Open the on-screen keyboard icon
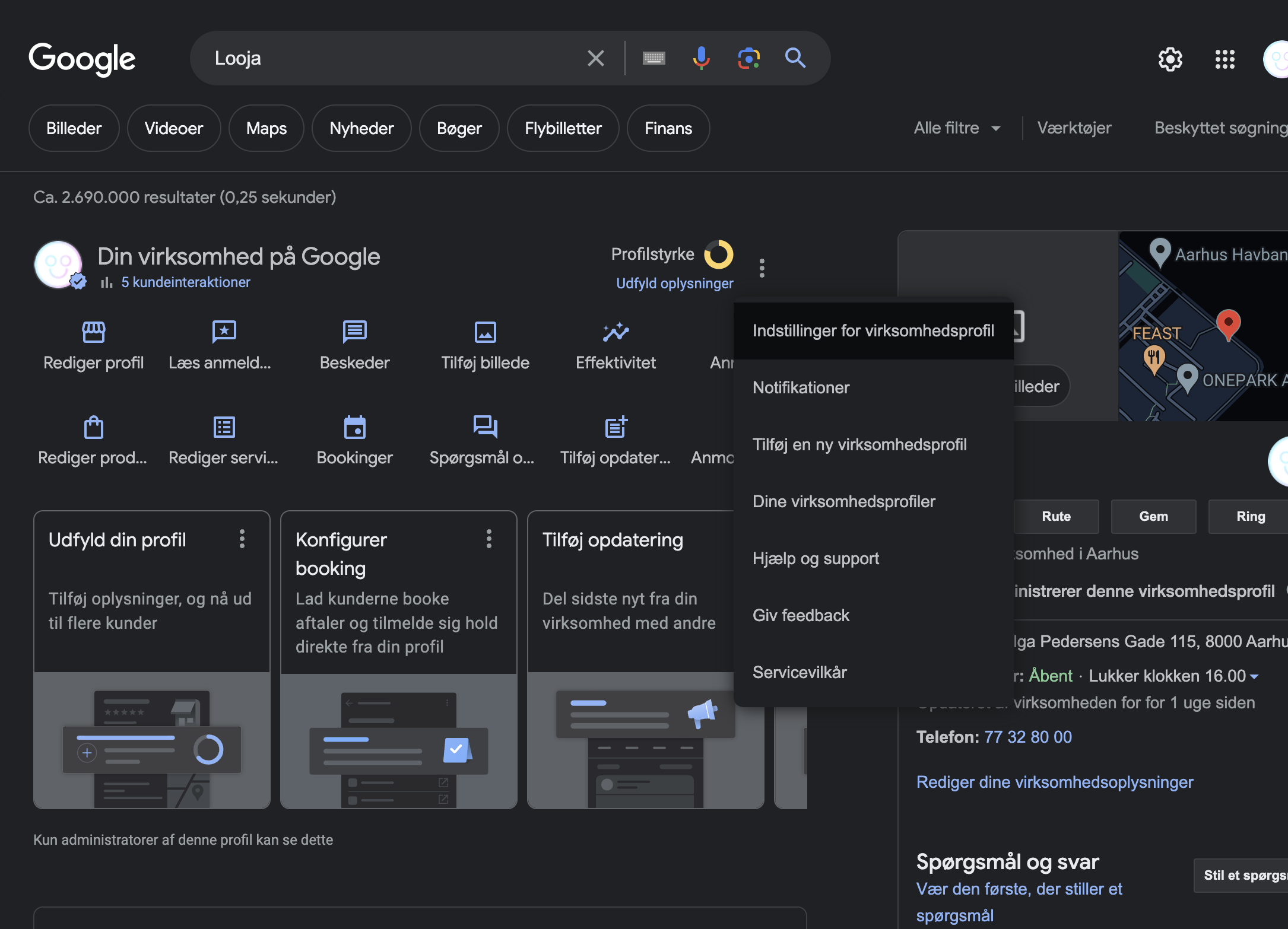The height and width of the screenshot is (929, 1288). tap(654, 58)
